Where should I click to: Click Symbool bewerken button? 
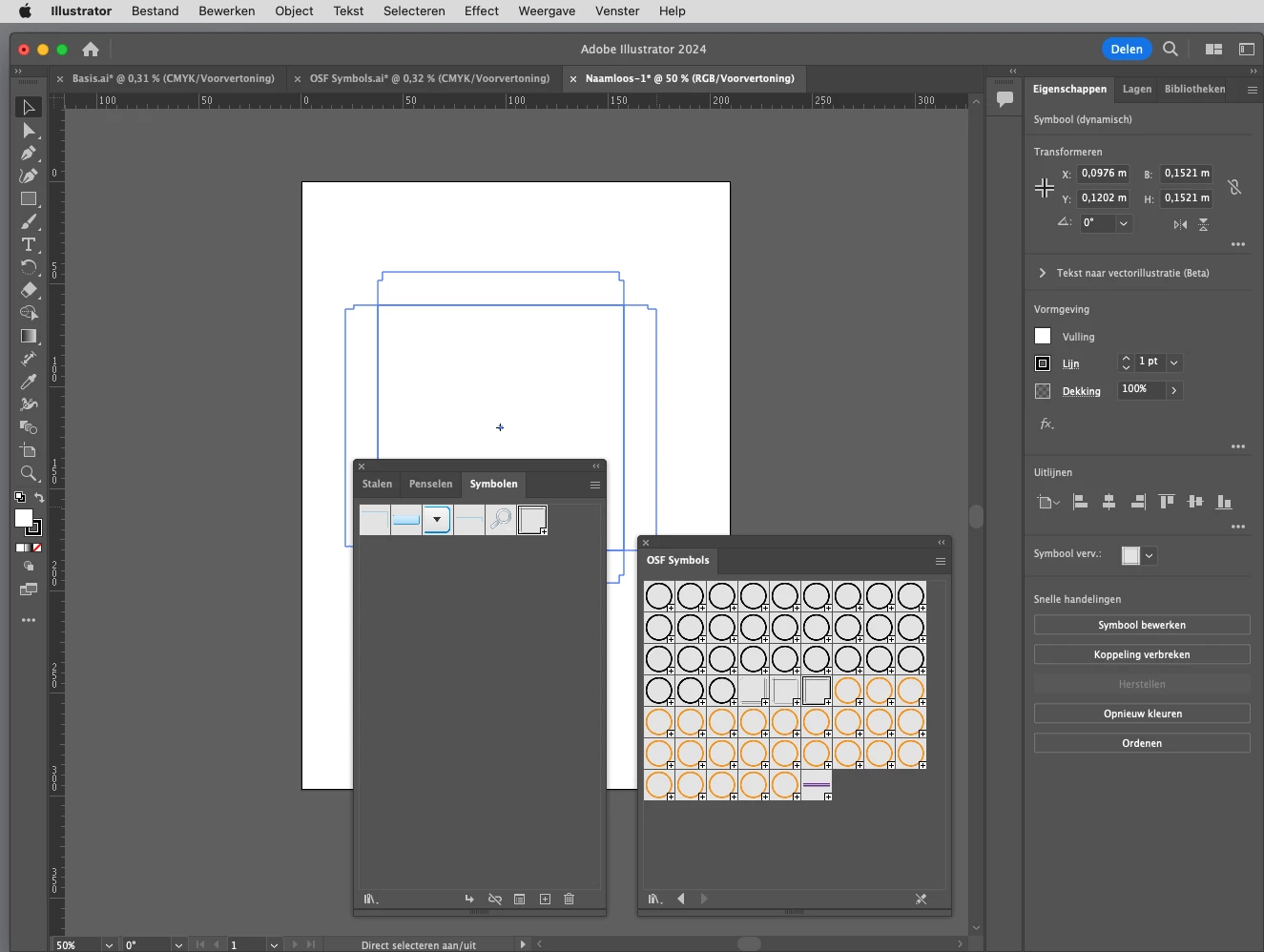(x=1142, y=625)
